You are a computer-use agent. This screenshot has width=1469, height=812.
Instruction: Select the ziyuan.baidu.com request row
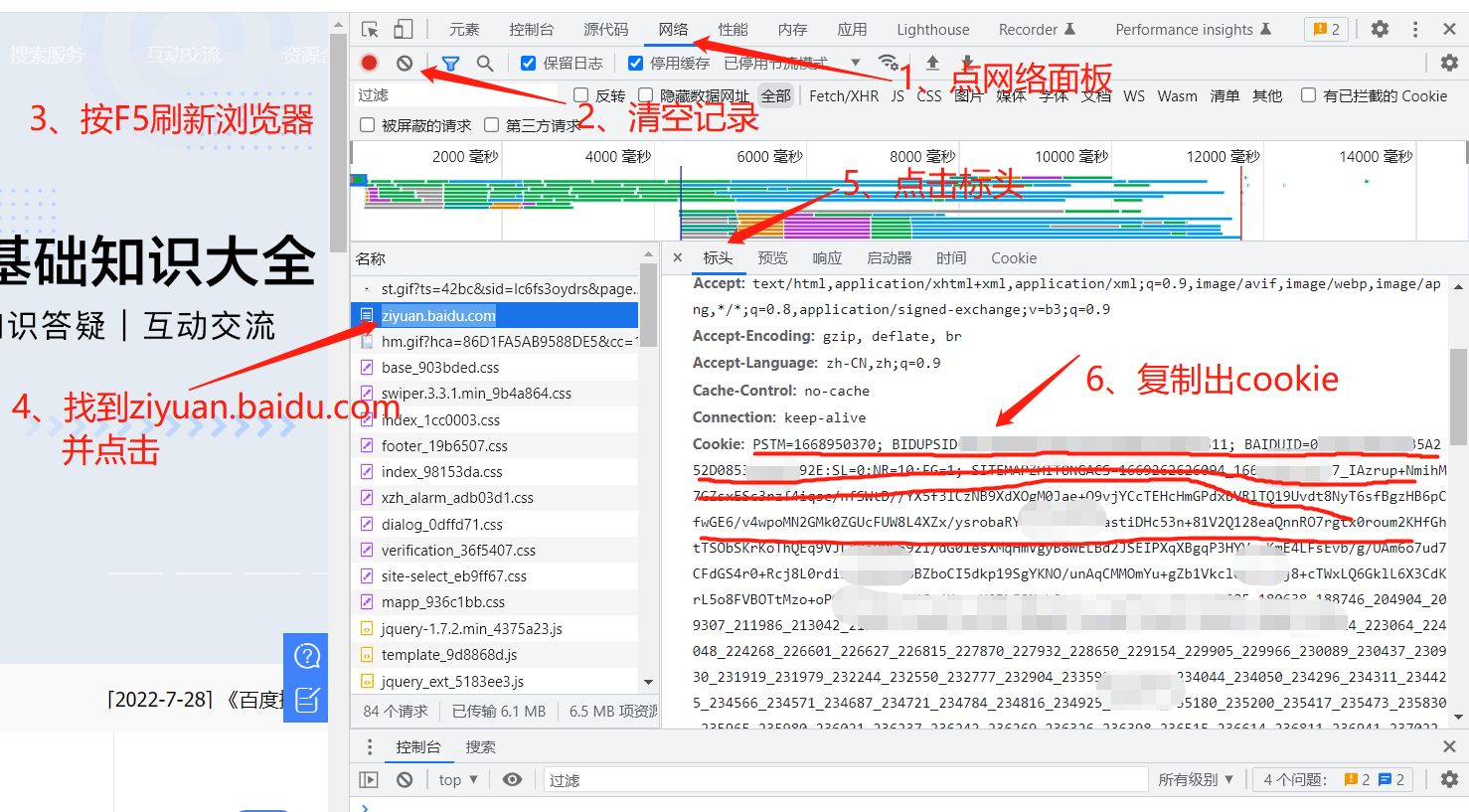click(x=495, y=315)
